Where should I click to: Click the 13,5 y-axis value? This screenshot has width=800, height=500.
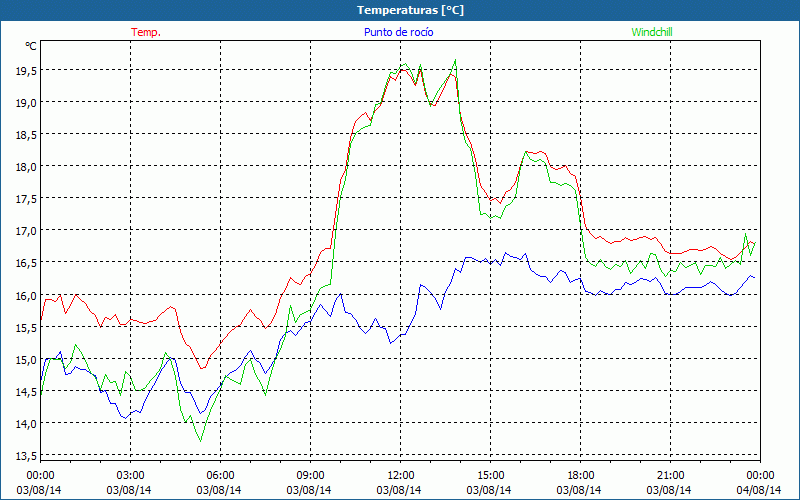pos(26,456)
